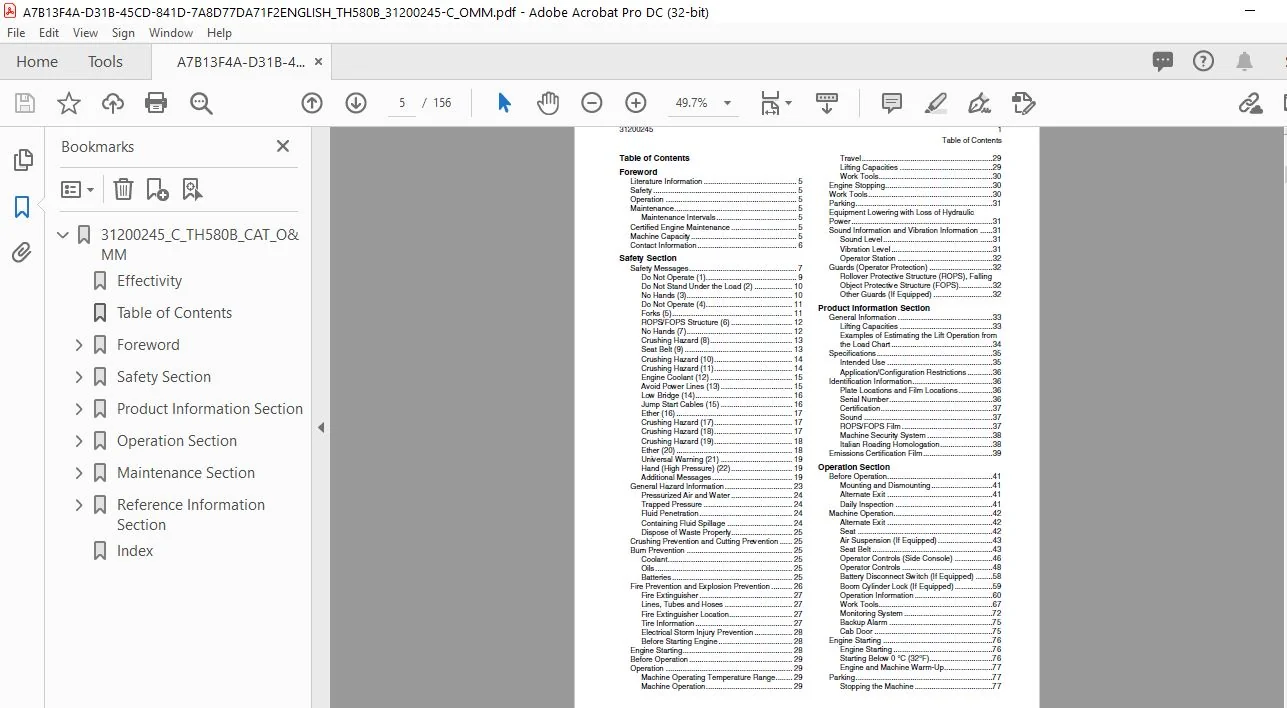This screenshot has height=708, width=1287.
Task: Expand the Maintenance Section bookmark
Action: pyautogui.click(x=79, y=473)
